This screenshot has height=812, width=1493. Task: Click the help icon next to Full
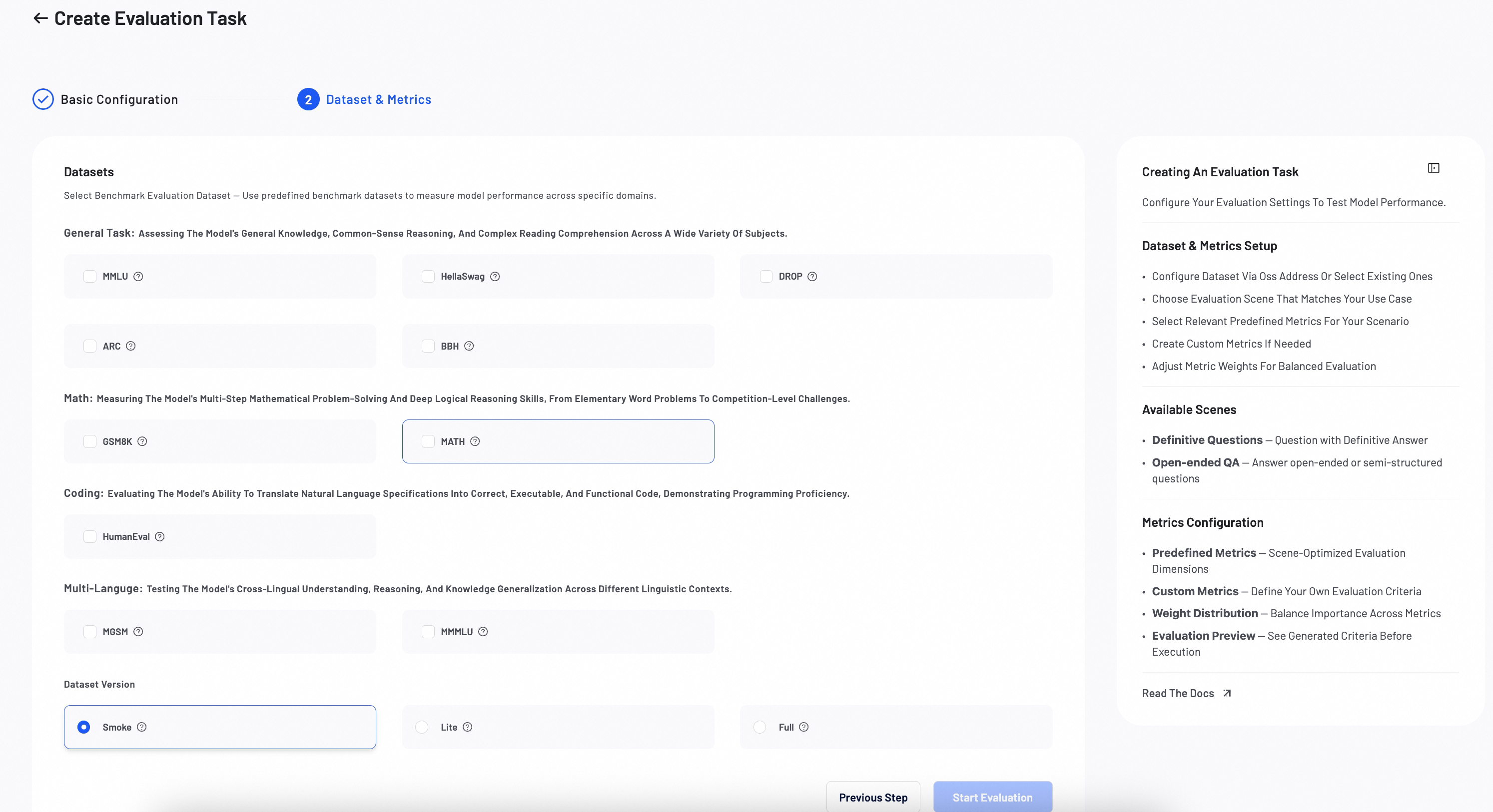pos(803,727)
